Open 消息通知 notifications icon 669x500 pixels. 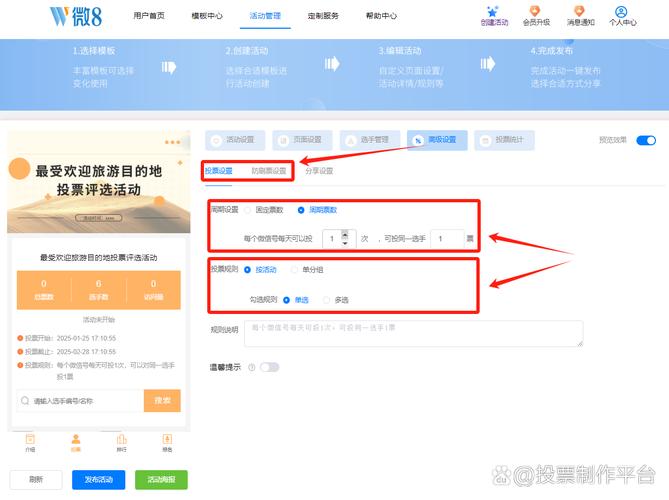(x=579, y=12)
